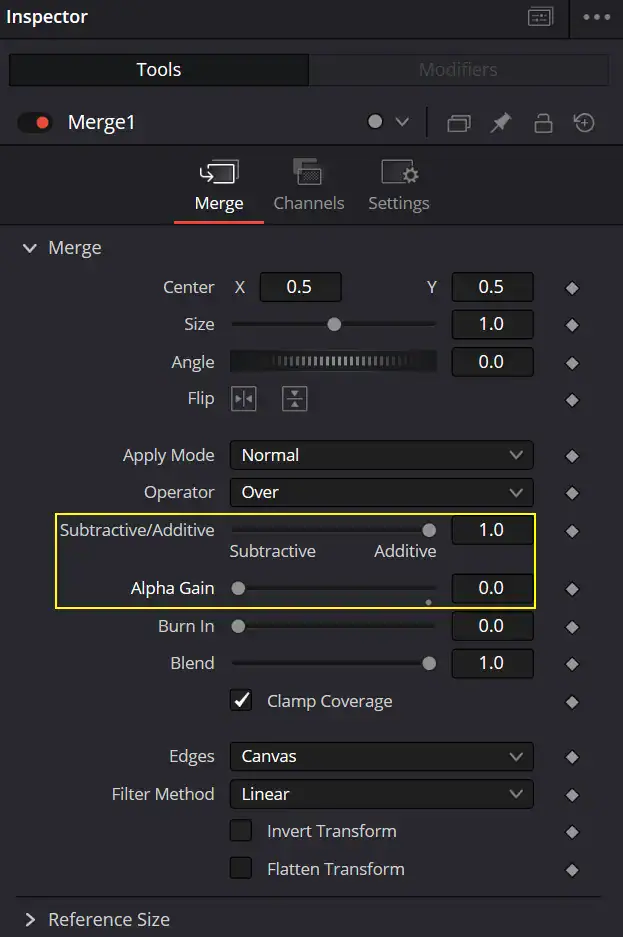Open the Operator dropdown
This screenshot has height=937, width=623.
(382, 492)
